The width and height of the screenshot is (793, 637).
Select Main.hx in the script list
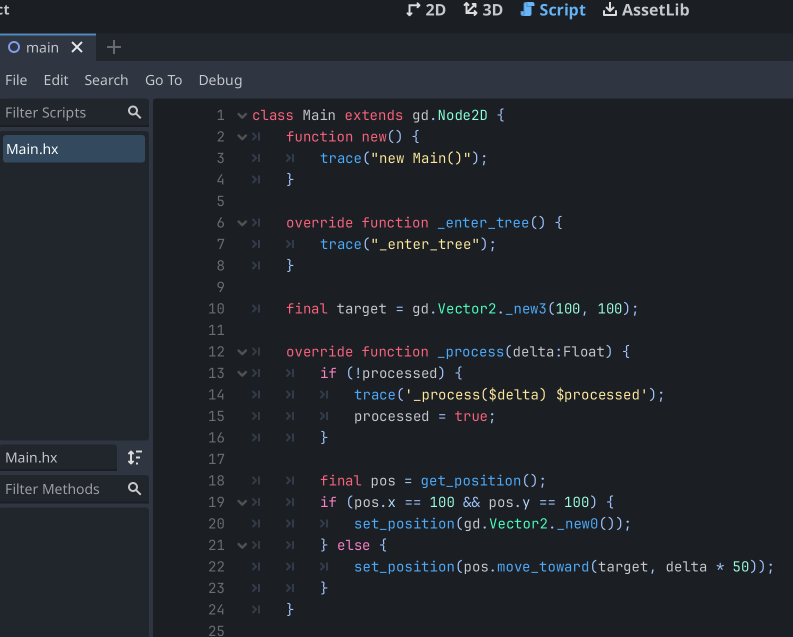point(74,149)
